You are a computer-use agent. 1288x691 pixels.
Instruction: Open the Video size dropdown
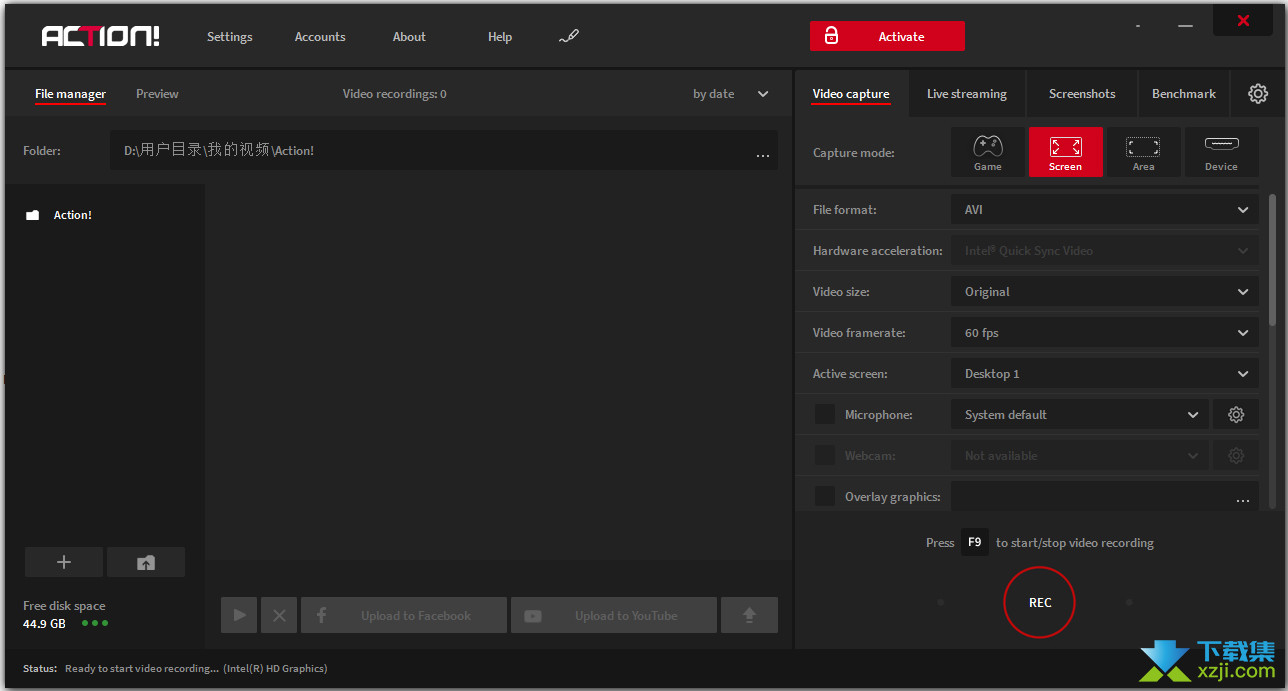(1104, 292)
